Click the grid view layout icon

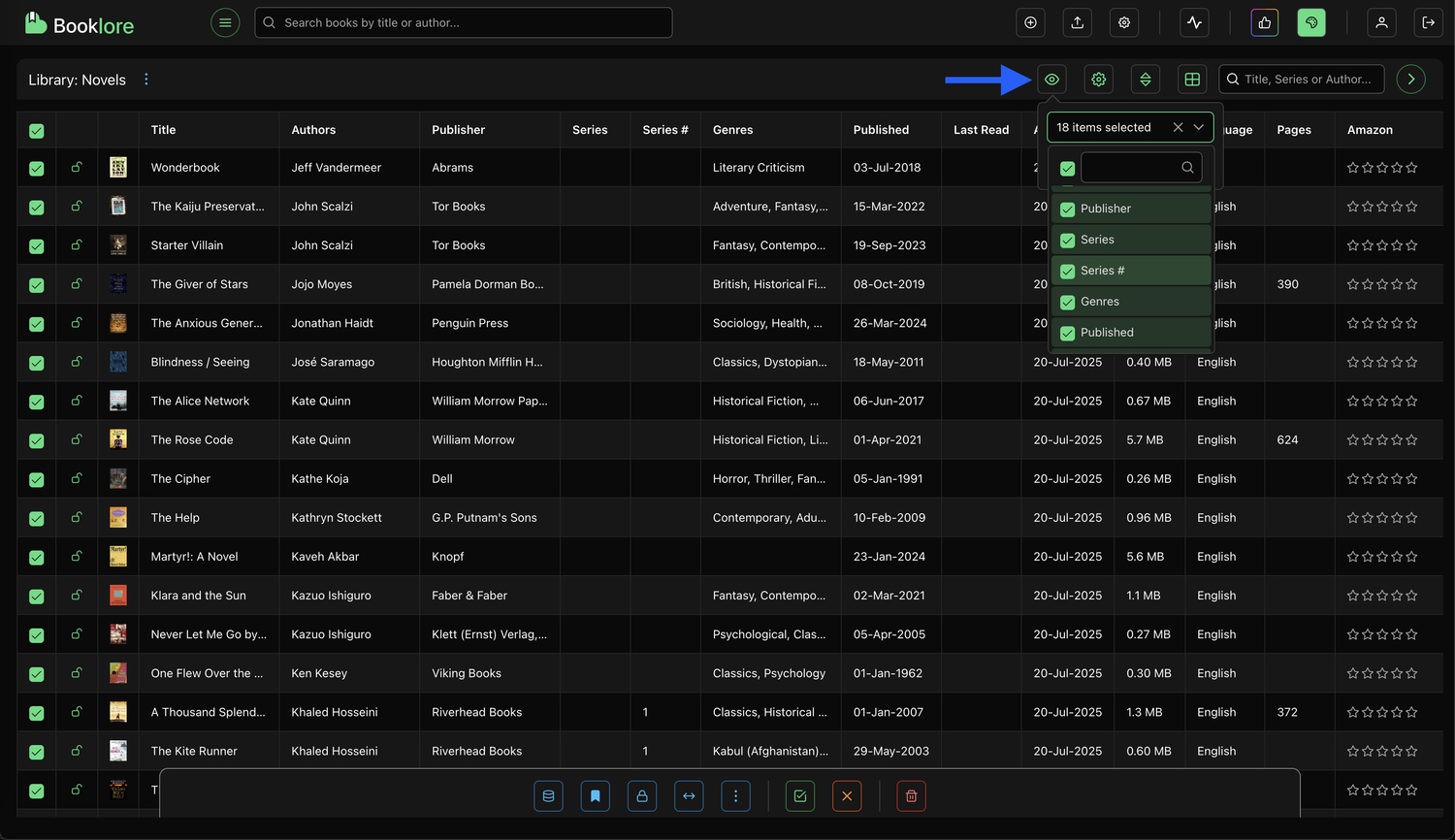point(1192,80)
